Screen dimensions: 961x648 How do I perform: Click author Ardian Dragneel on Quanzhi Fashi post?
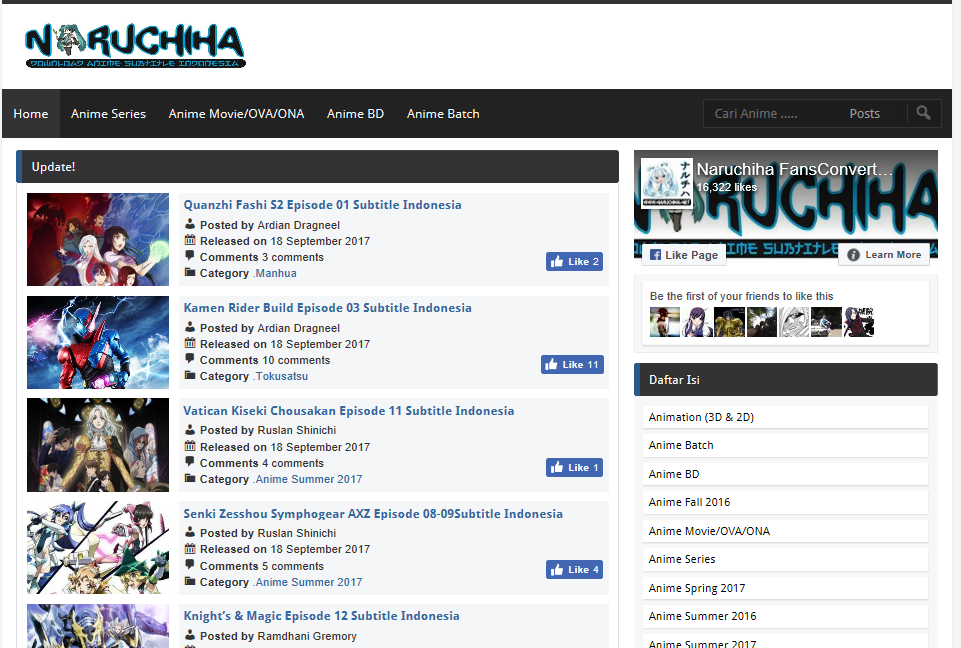(298, 226)
